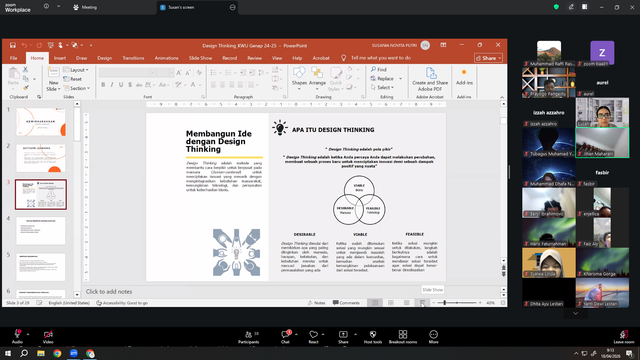Start Zoom Video camera

point(48,334)
